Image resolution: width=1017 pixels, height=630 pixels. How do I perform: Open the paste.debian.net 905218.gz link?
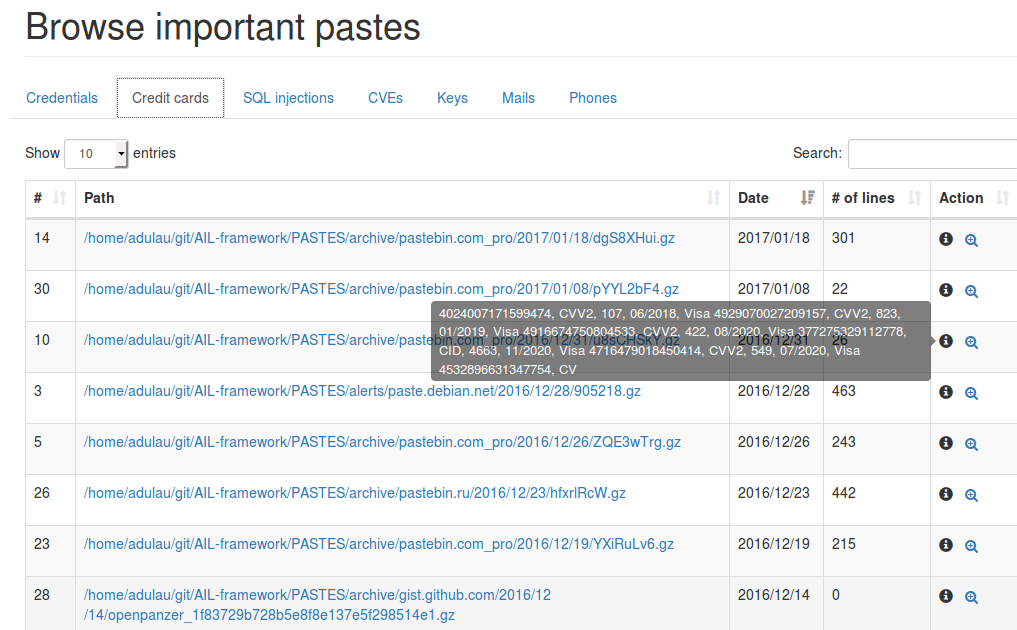[x=362, y=391]
